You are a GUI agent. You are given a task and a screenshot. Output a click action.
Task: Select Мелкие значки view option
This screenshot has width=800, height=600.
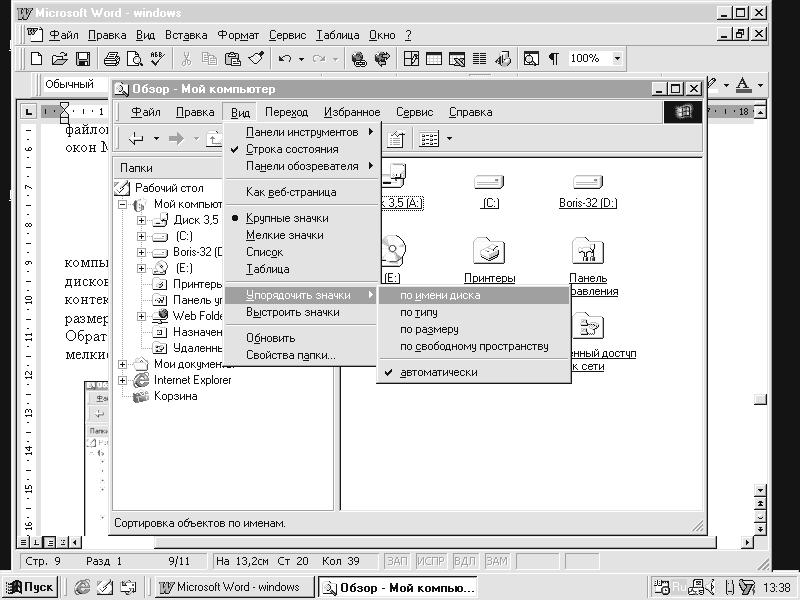click(302, 235)
